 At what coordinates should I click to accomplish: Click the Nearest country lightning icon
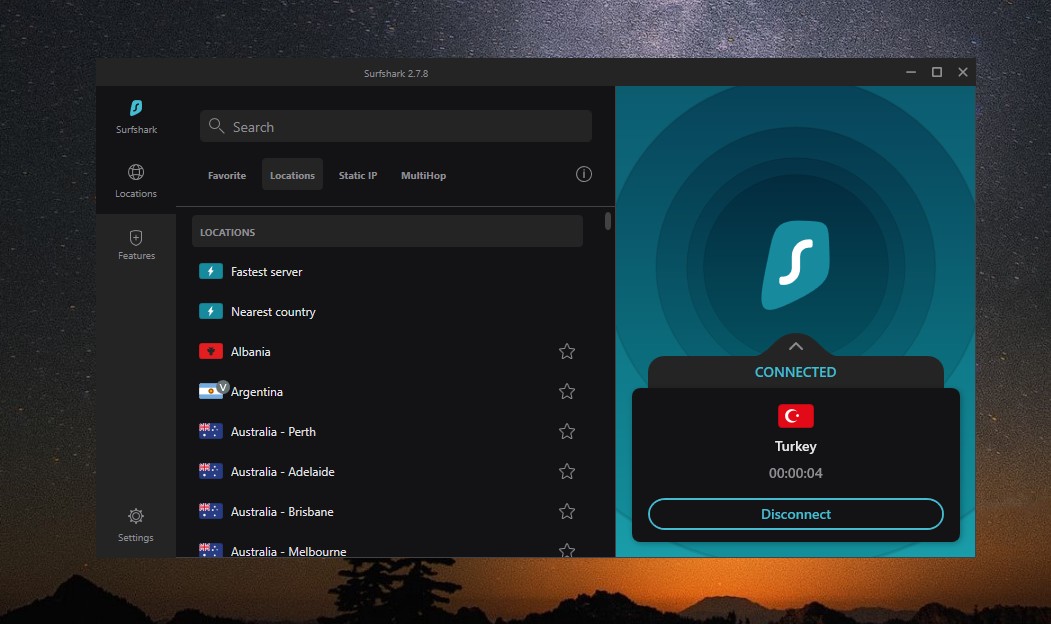(211, 311)
